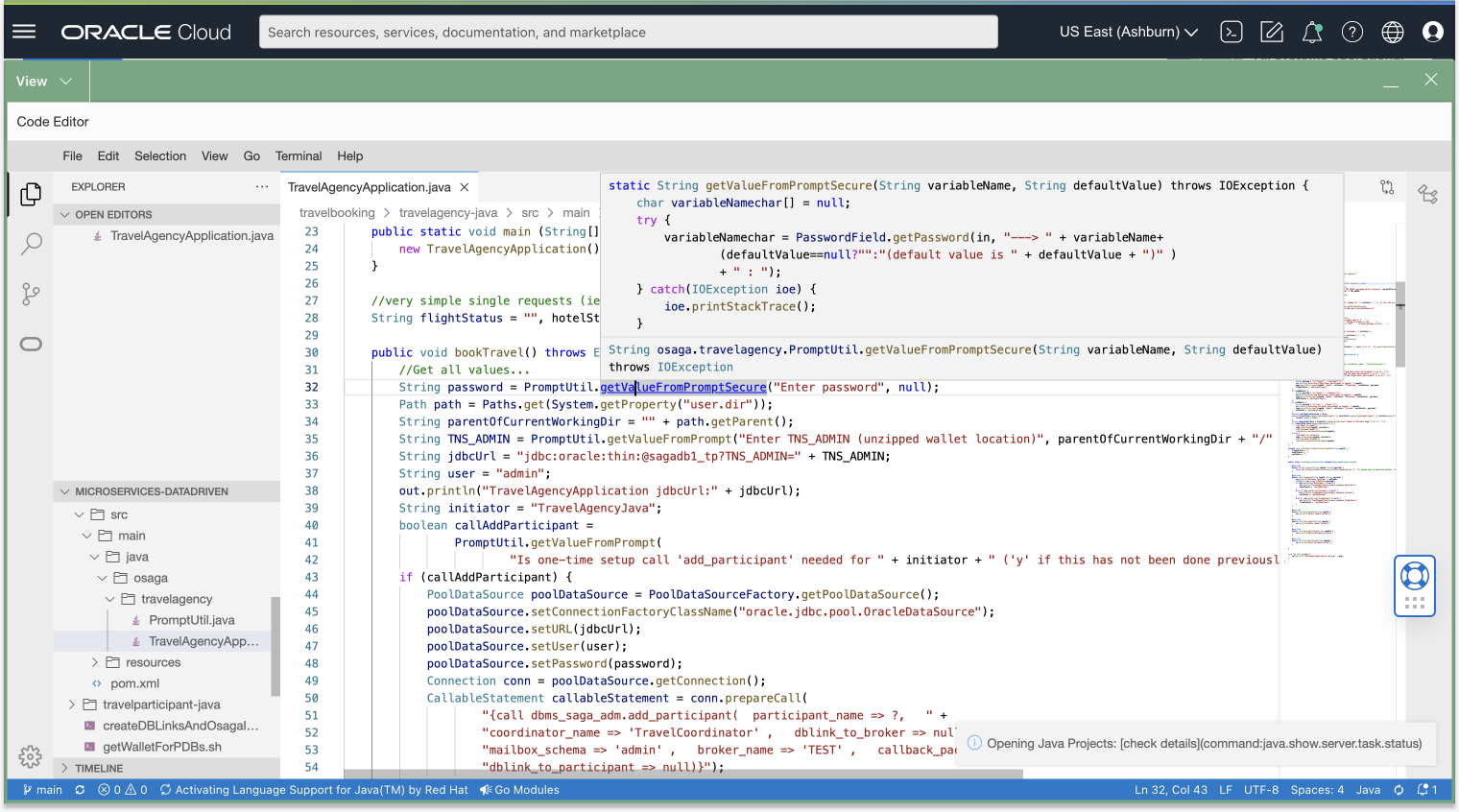Click the Oracle Cloud help question mark icon
This screenshot has width=1459, height=812.
pyautogui.click(x=1352, y=32)
